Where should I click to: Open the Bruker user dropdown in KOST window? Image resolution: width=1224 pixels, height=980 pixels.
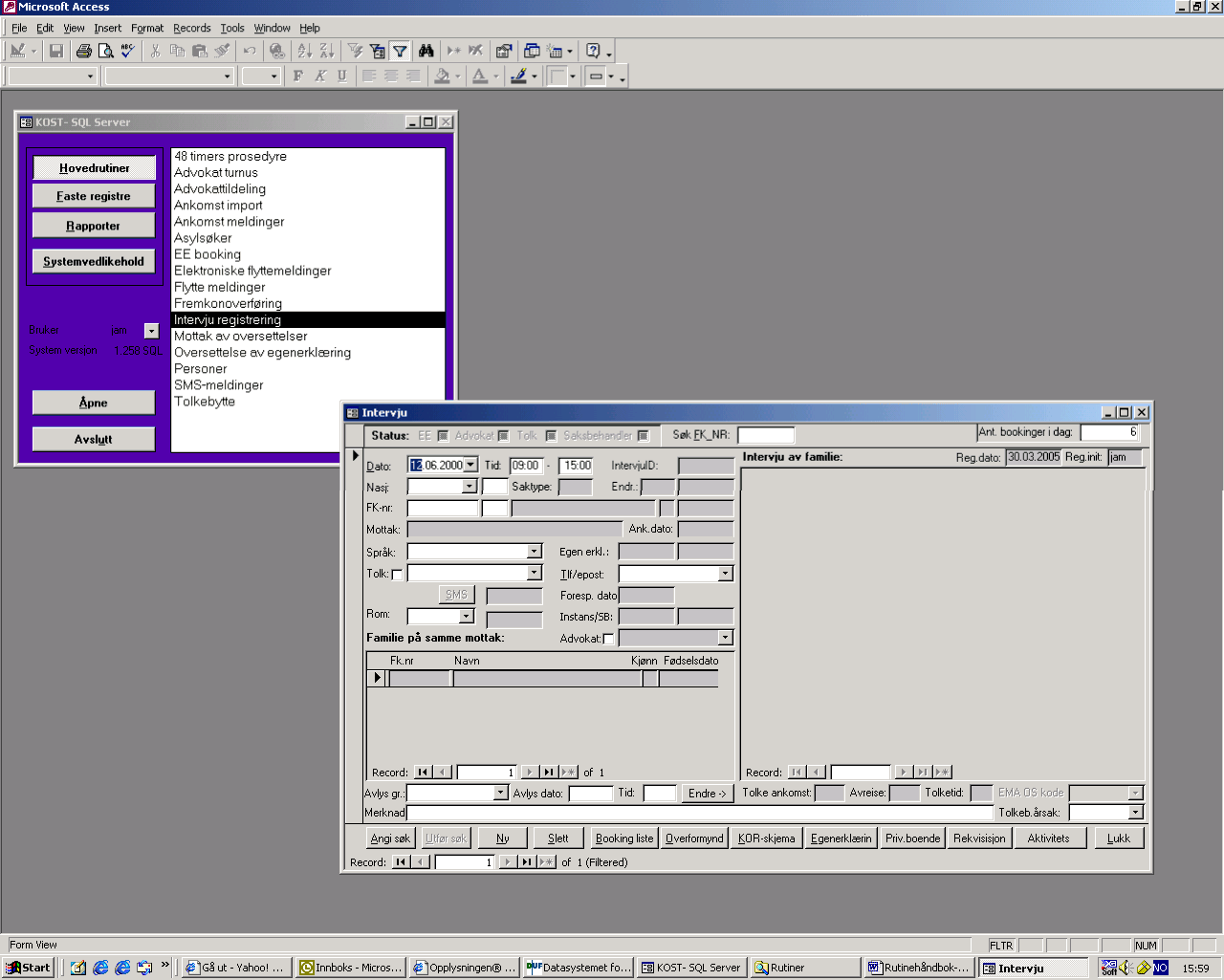pos(151,331)
